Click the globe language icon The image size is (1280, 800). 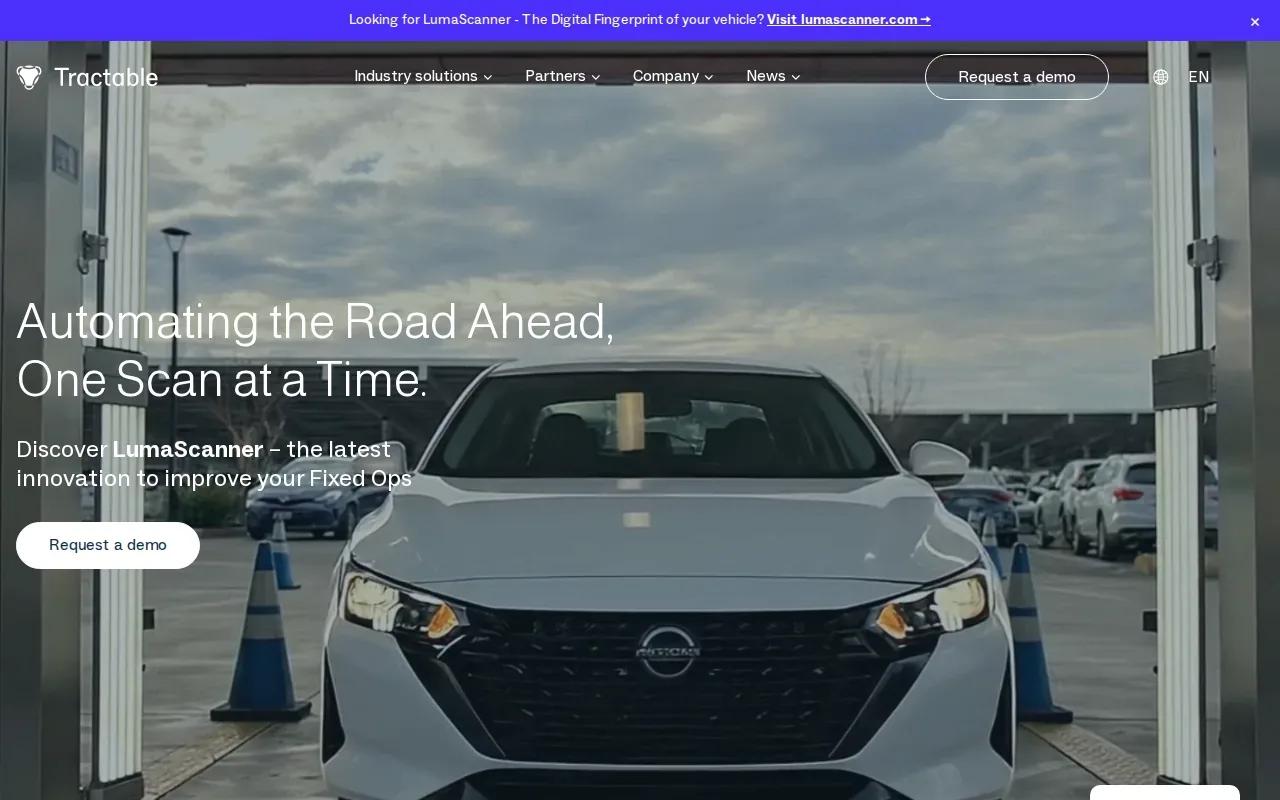coord(1160,77)
